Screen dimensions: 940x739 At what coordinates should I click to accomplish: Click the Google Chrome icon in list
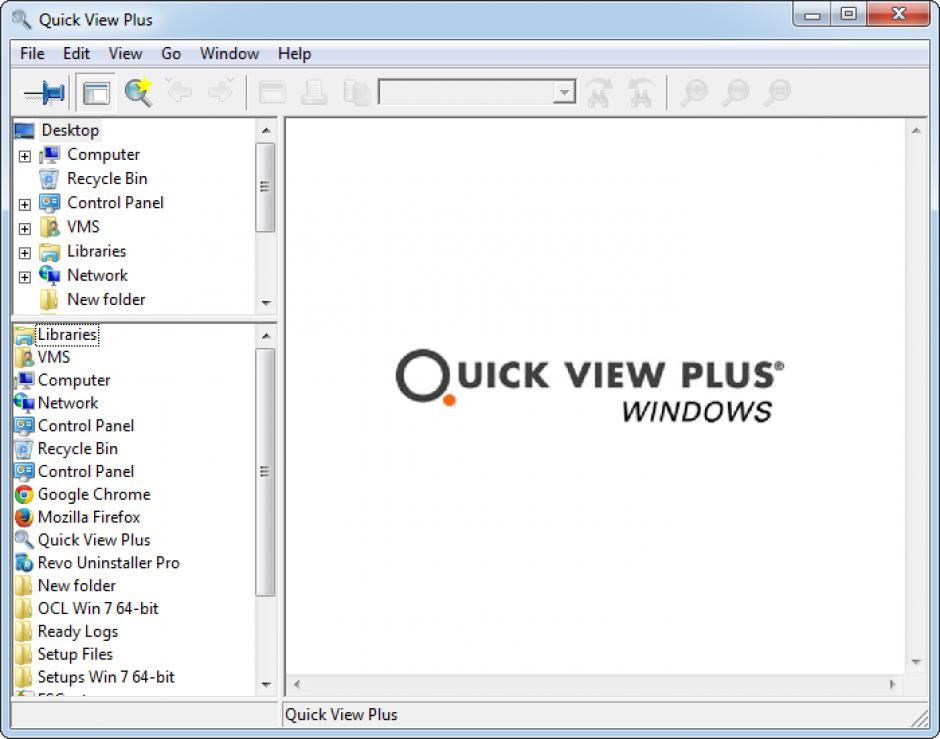[x=24, y=494]
